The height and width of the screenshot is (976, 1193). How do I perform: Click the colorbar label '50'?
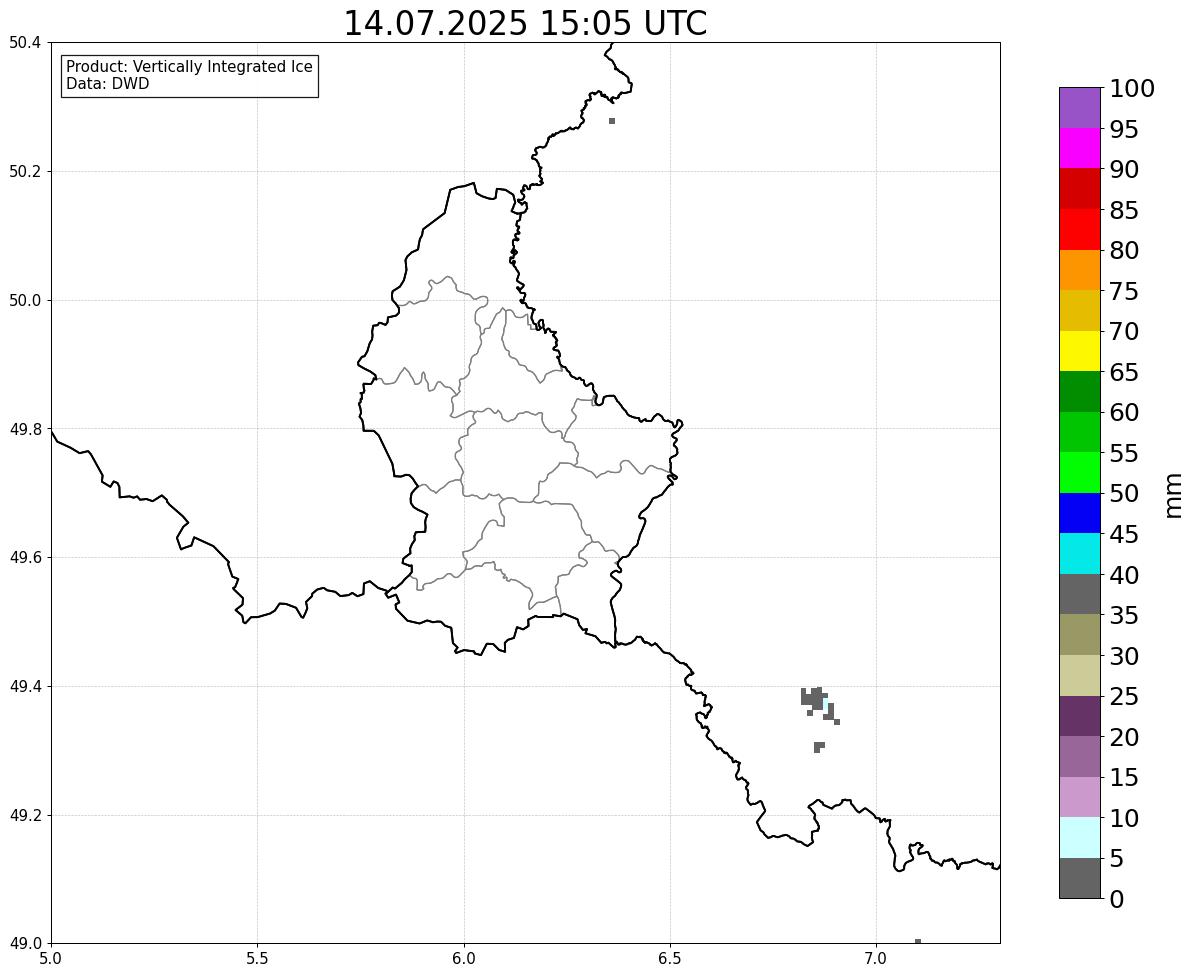coord(1125,494)
